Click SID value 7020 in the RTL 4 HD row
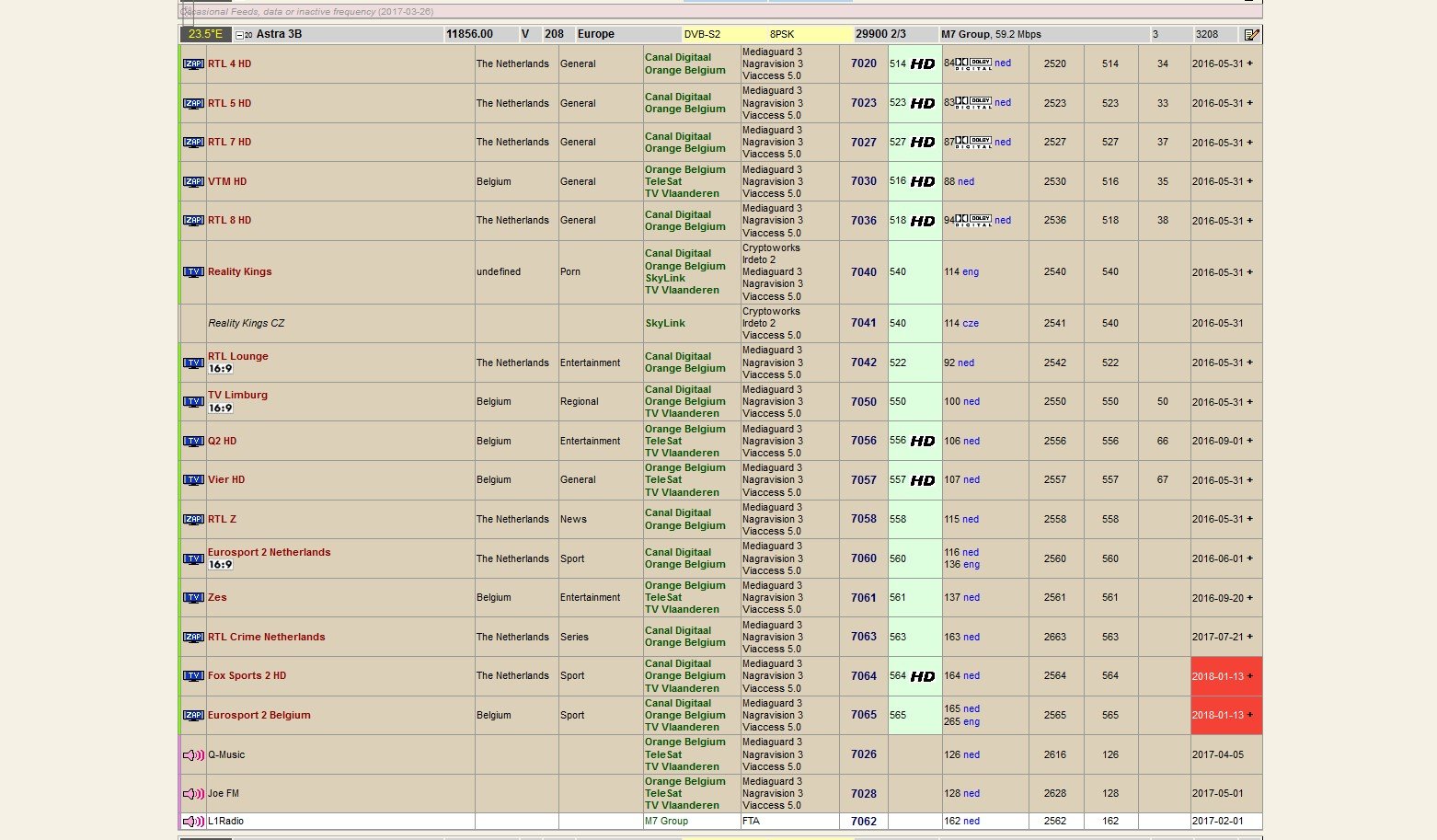This screenshot has height=840, width=1437. pyautogui.click(x=864, y=64)
